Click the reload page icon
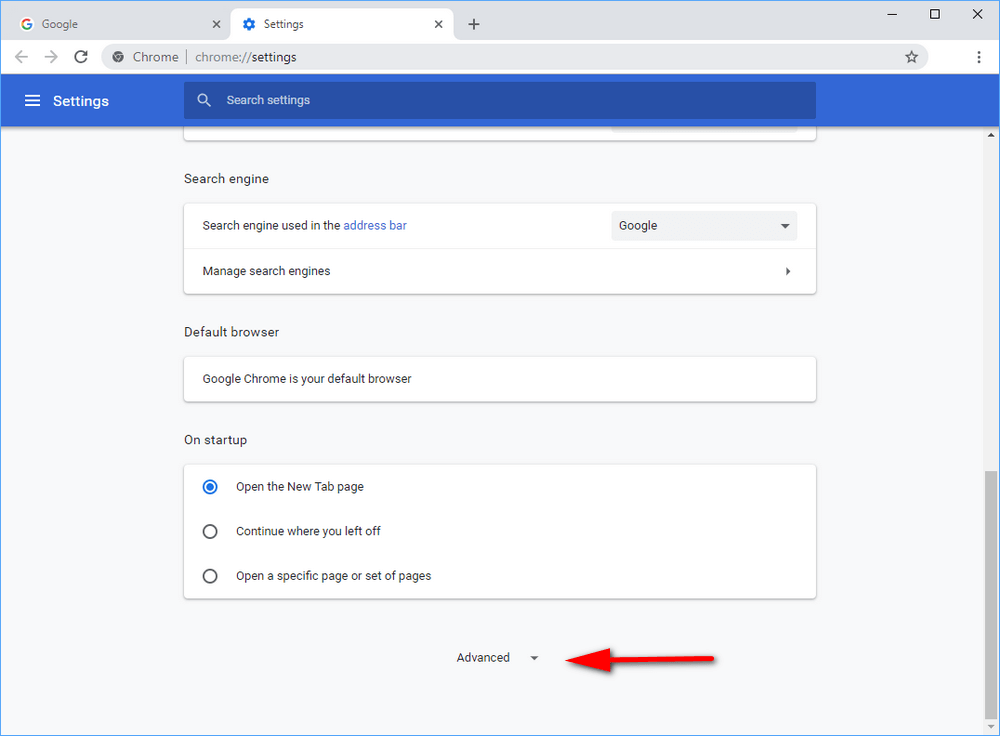 pyautogui.click(x=81, y=57)
